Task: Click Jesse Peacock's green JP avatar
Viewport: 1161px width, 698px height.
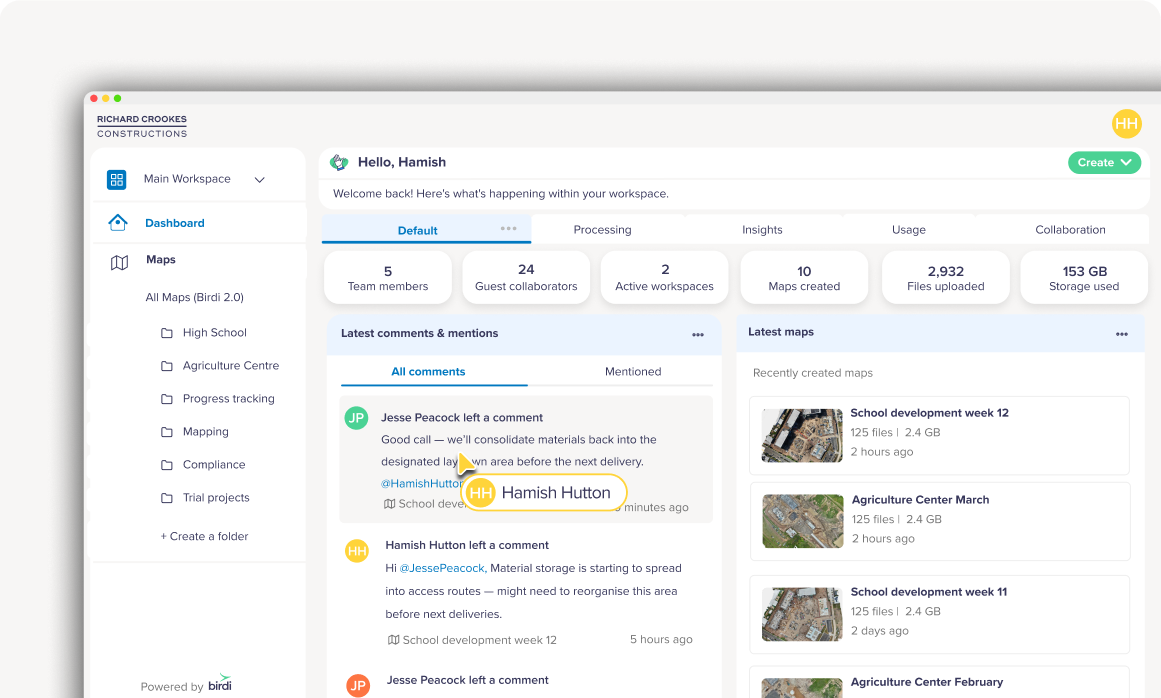Action: (x=356, y=417)
